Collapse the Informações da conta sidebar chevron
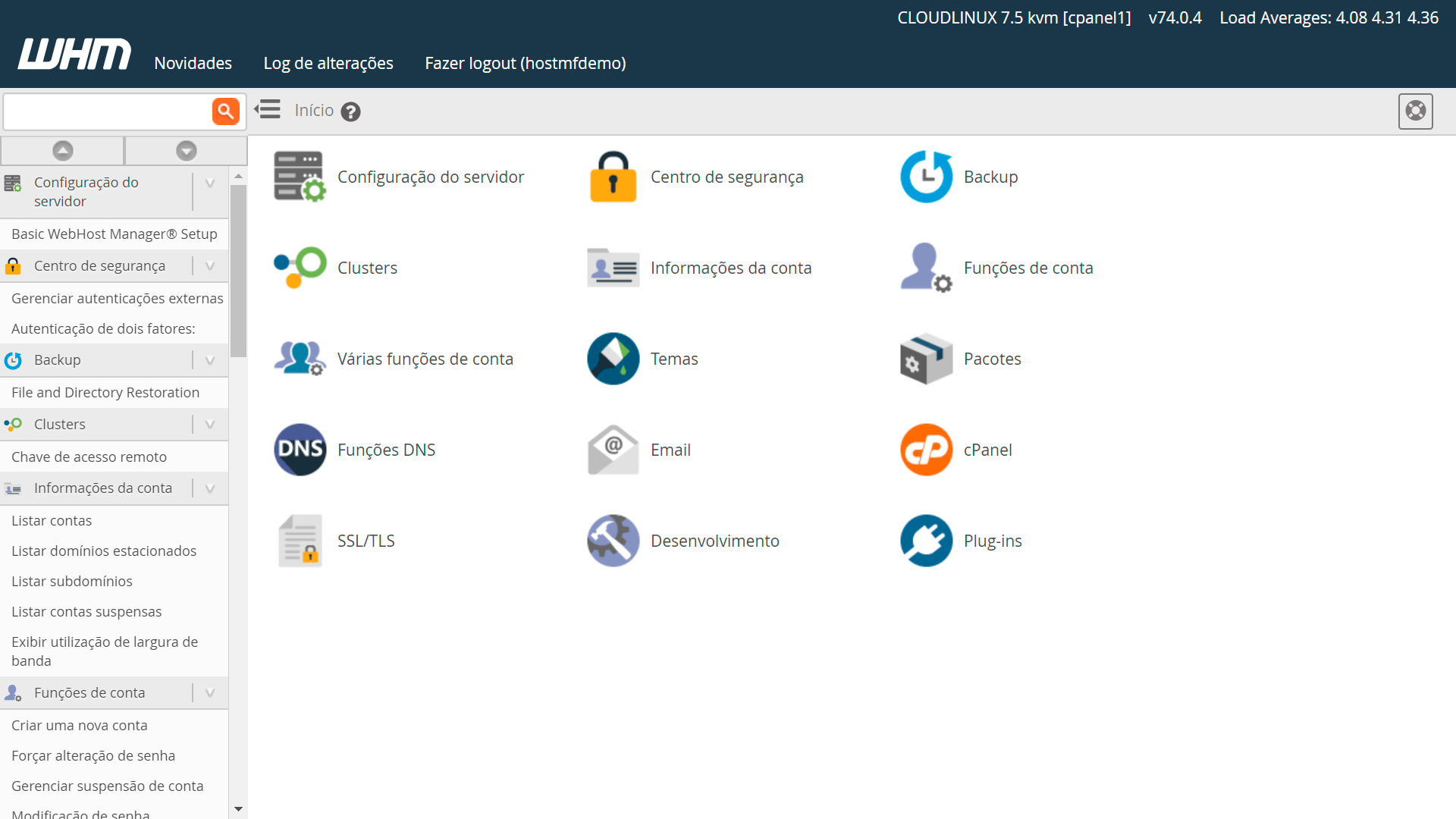This screenshot has height=819, width=1456. tap(210, 488)
